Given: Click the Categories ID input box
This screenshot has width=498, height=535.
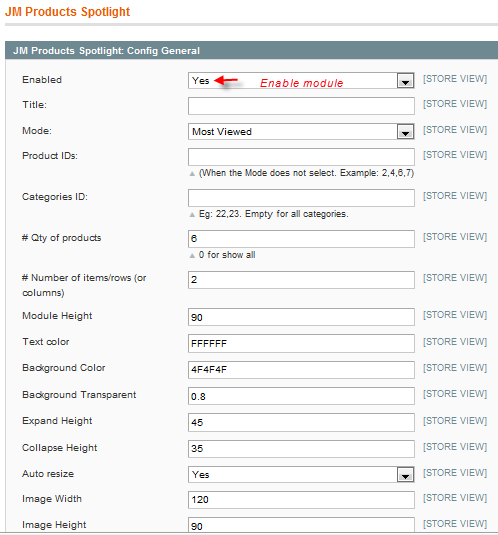Looking at the screenshot, I should coord(301,198).
